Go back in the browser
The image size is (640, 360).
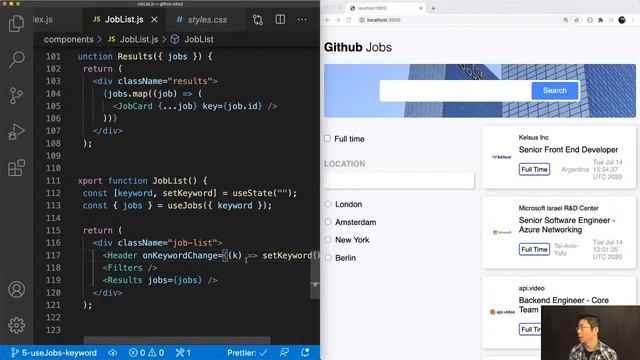click(327, 20)
